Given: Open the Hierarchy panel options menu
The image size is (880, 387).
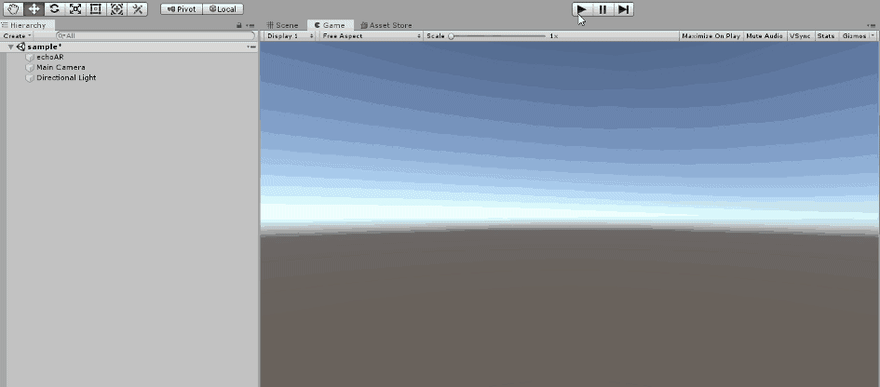Looking at the screenshot, I should tap(250, 25).
